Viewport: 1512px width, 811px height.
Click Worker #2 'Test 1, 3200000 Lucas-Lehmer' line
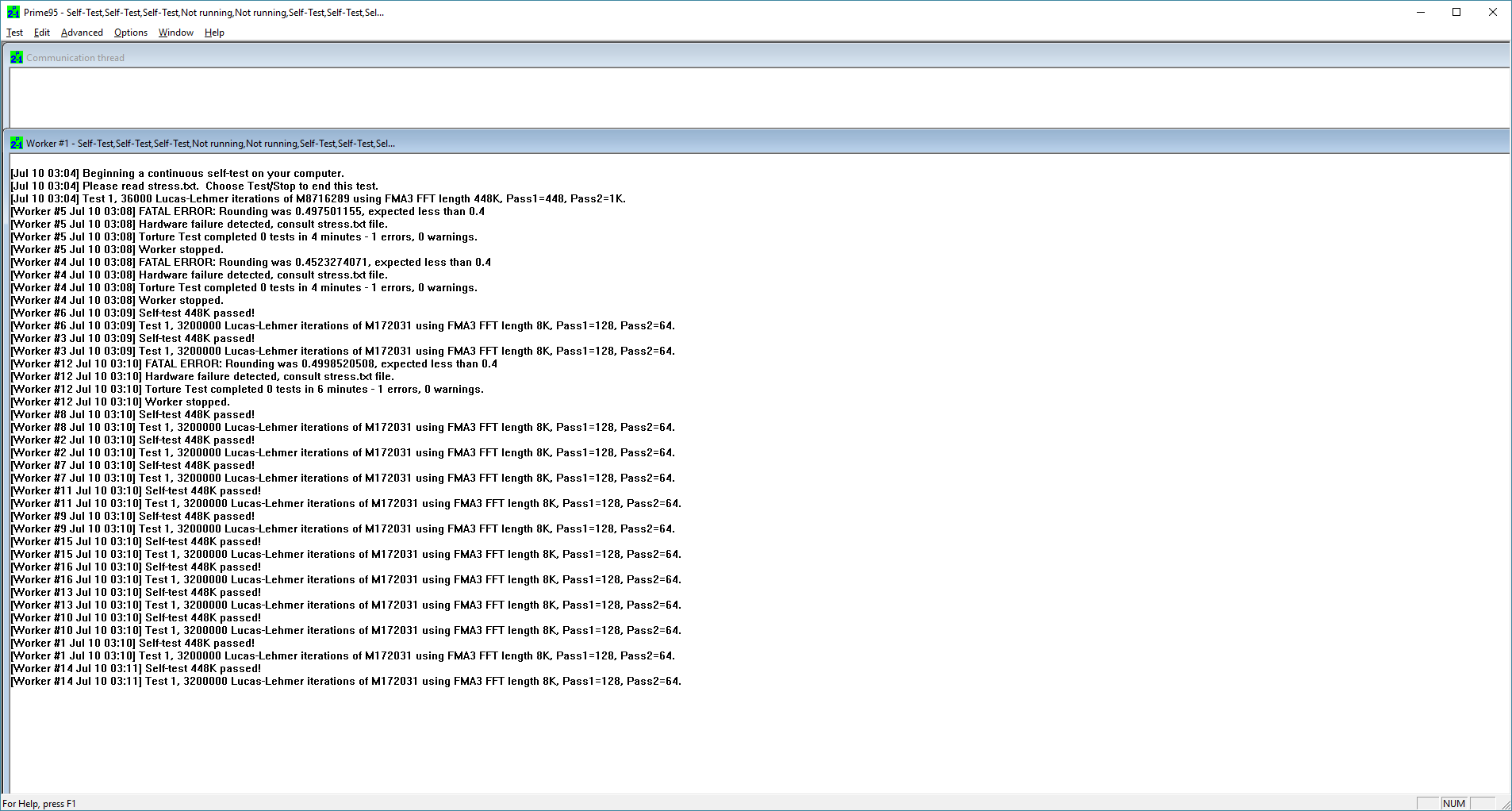coord(343,452)
